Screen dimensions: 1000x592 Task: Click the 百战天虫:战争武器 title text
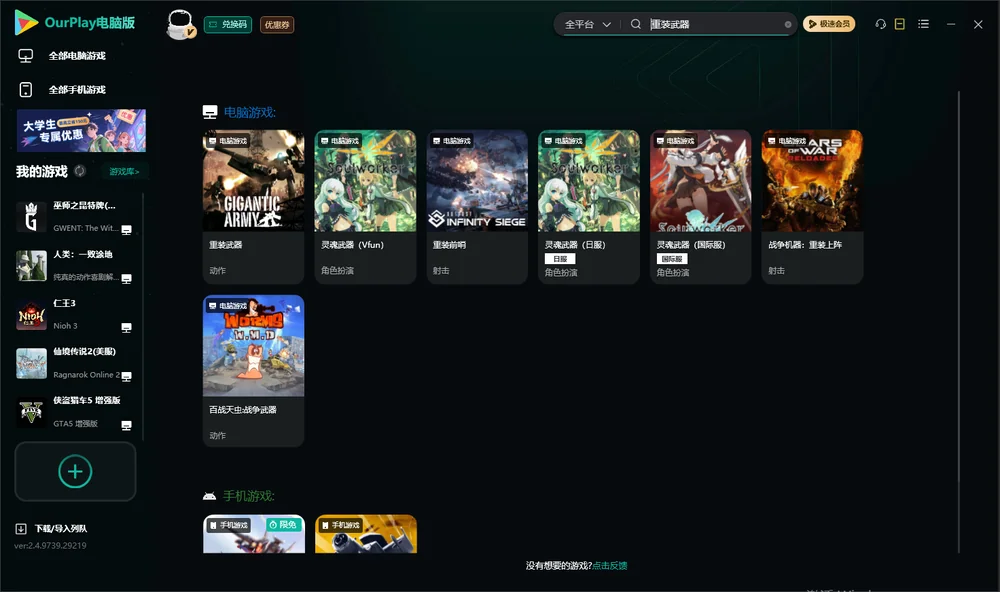click(x=243, y=410)
